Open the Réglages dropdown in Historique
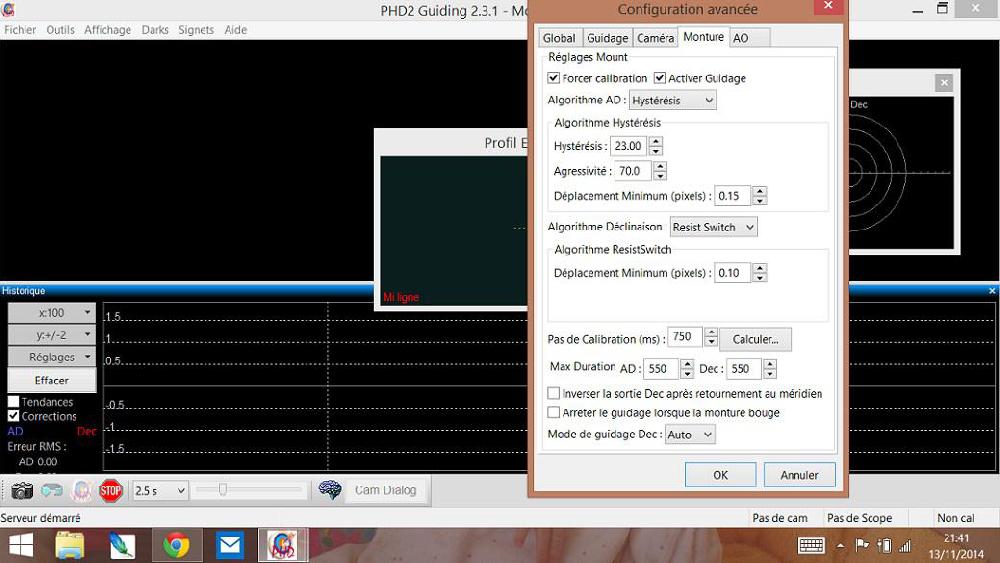This screenshot has height=563, width=1000. (x=52, y=357)
